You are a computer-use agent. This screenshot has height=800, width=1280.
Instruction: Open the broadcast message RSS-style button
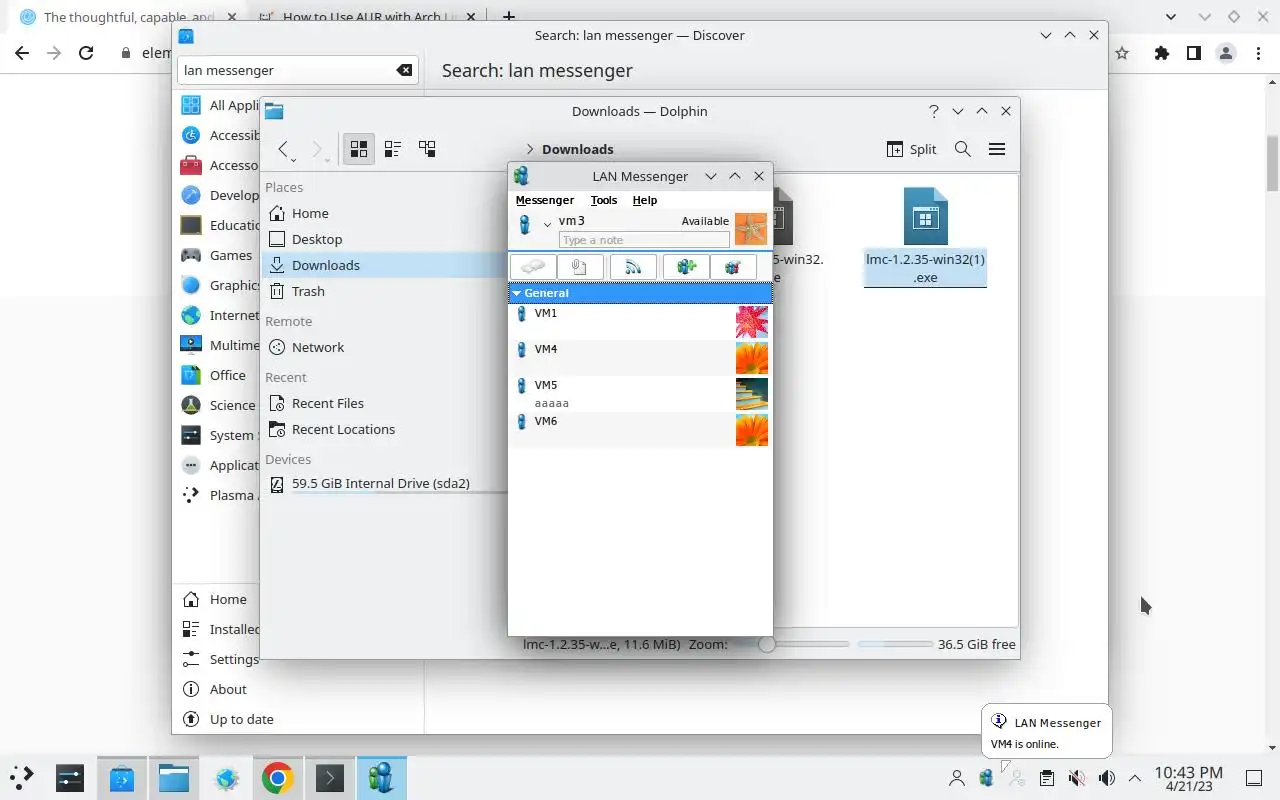pyautogui.click(x=633, y=267)
